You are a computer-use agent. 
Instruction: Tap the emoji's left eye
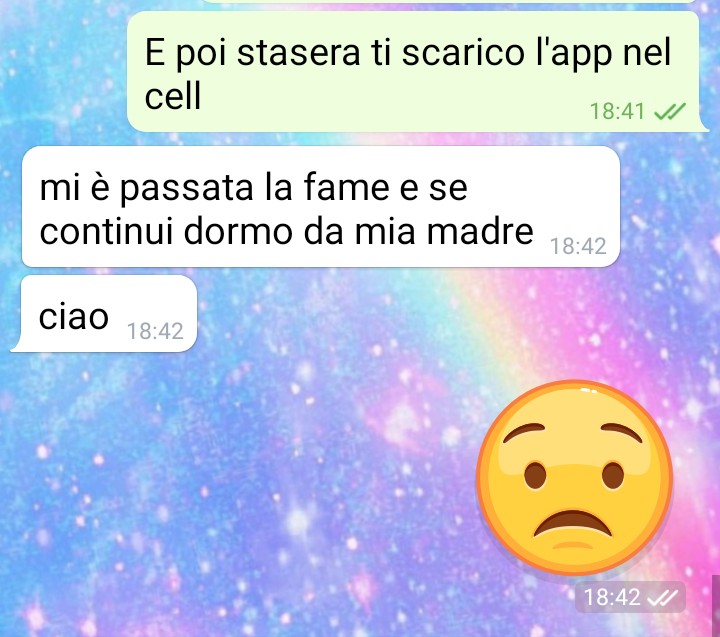pyautogui.click(x=536, y=475)
